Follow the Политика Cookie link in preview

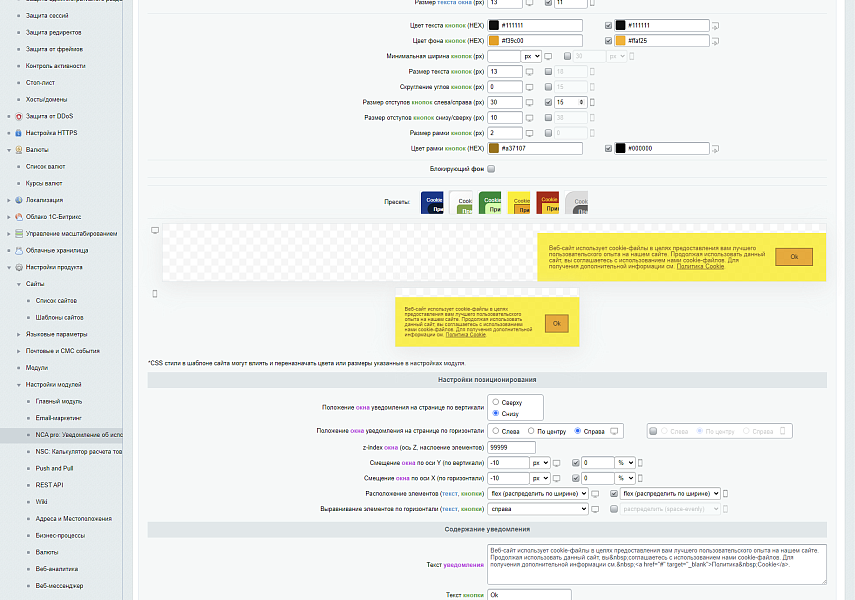tap(700, 267)
